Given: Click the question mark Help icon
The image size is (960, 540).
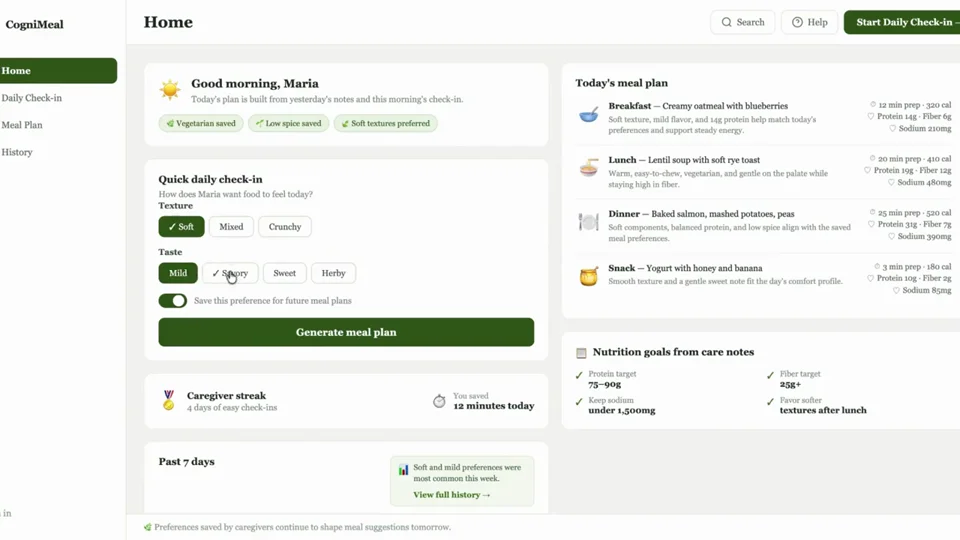Looking at the screenshot, I should 797,22.
